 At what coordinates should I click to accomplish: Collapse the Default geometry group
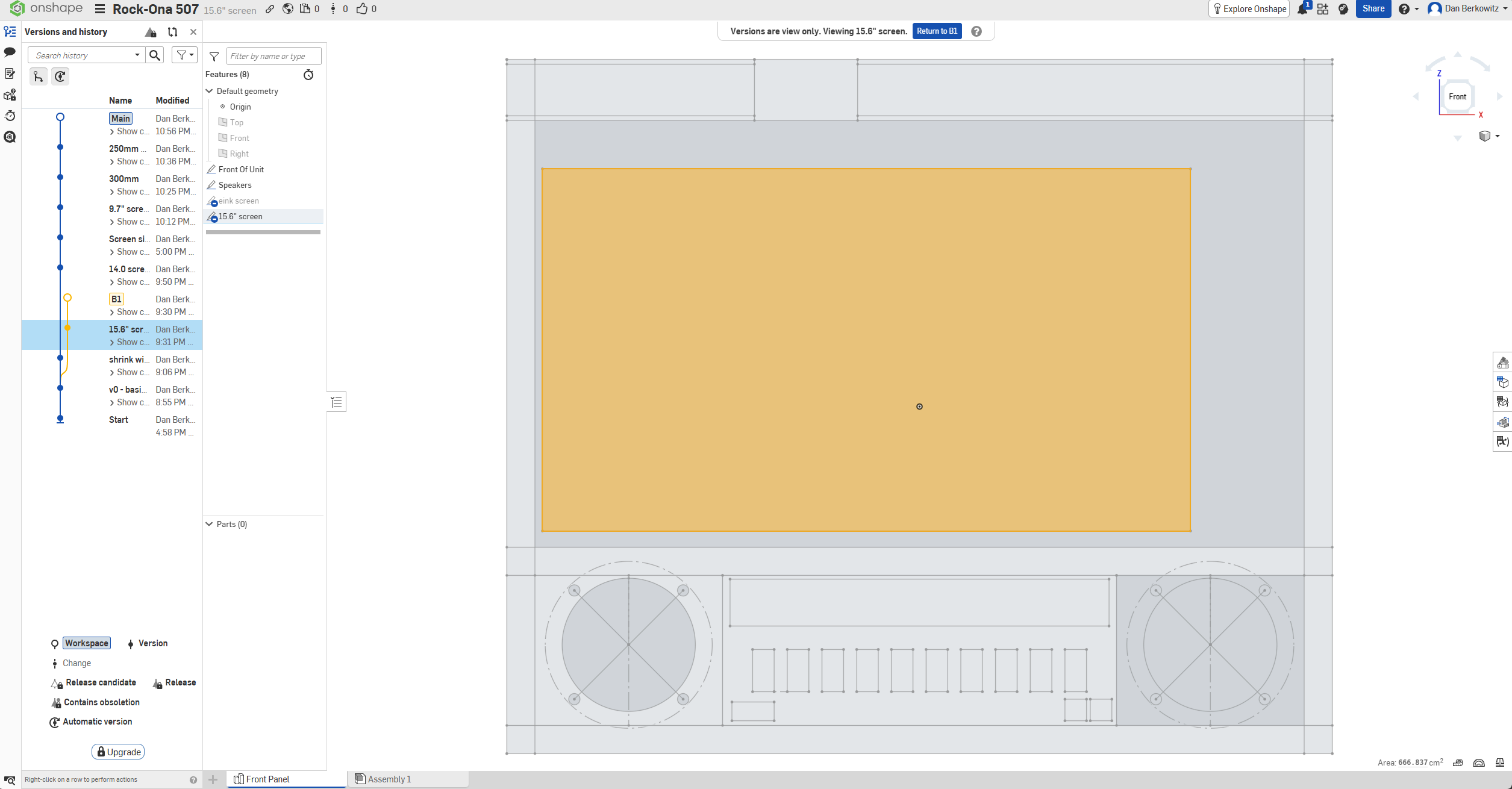click(x=210, y=91)
